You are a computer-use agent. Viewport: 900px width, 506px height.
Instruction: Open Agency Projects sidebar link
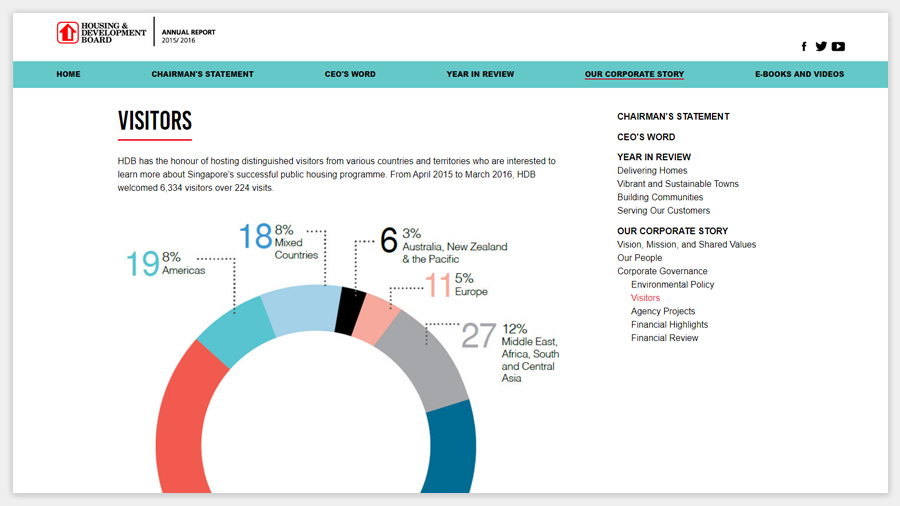[663, 311]
